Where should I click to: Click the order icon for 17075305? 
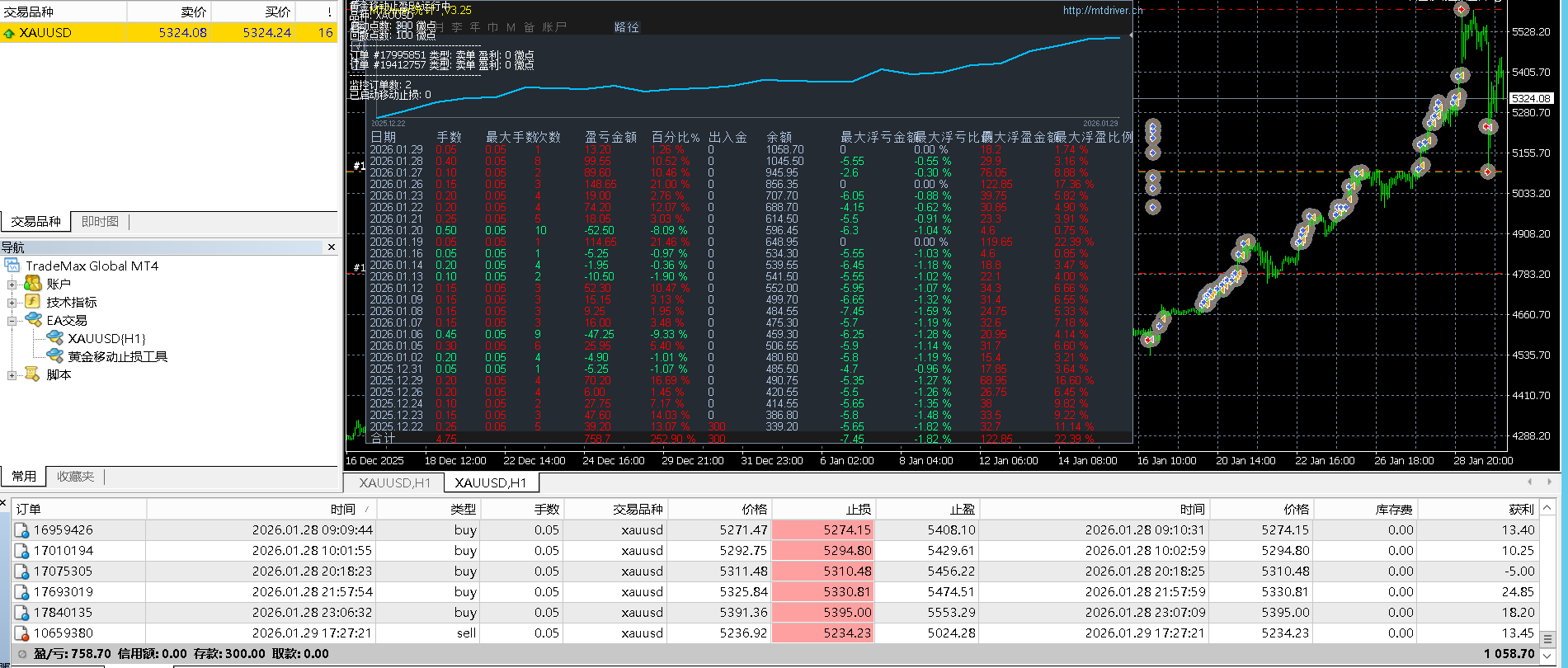[x=22, y=572]
